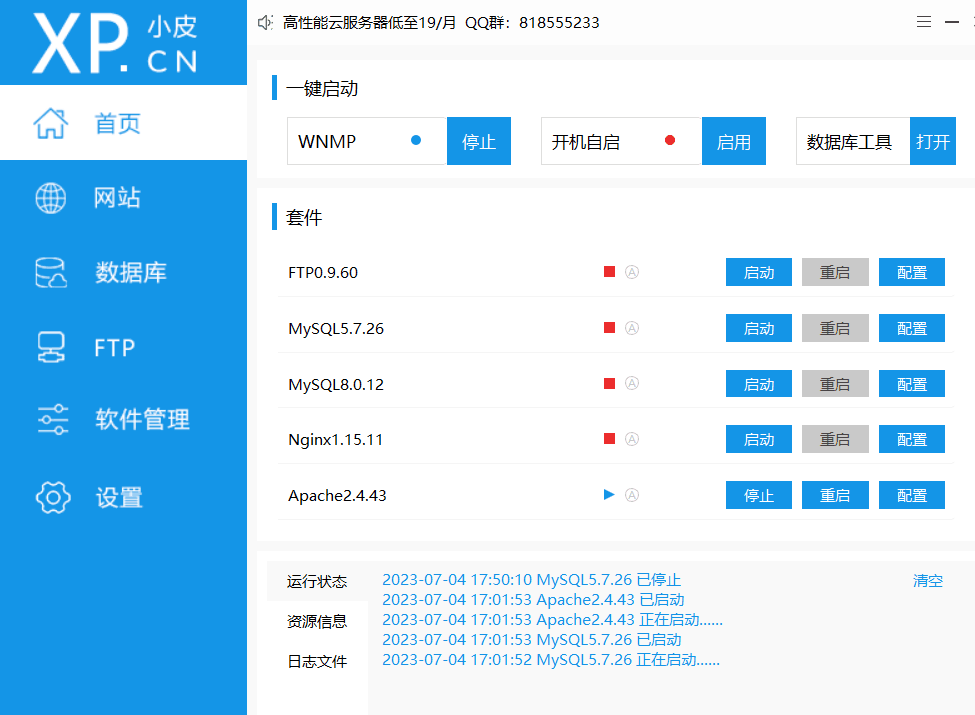This screenshot has width=975, height=715.
Task: Click the Nginx1.15.11 suite name
Action: click(335, 440)
